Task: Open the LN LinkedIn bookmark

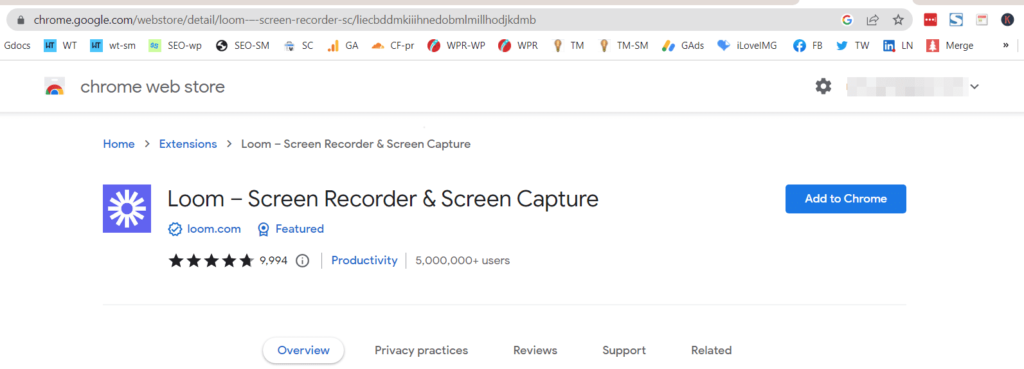Action: pyautogui.click(x=898, y=46)
